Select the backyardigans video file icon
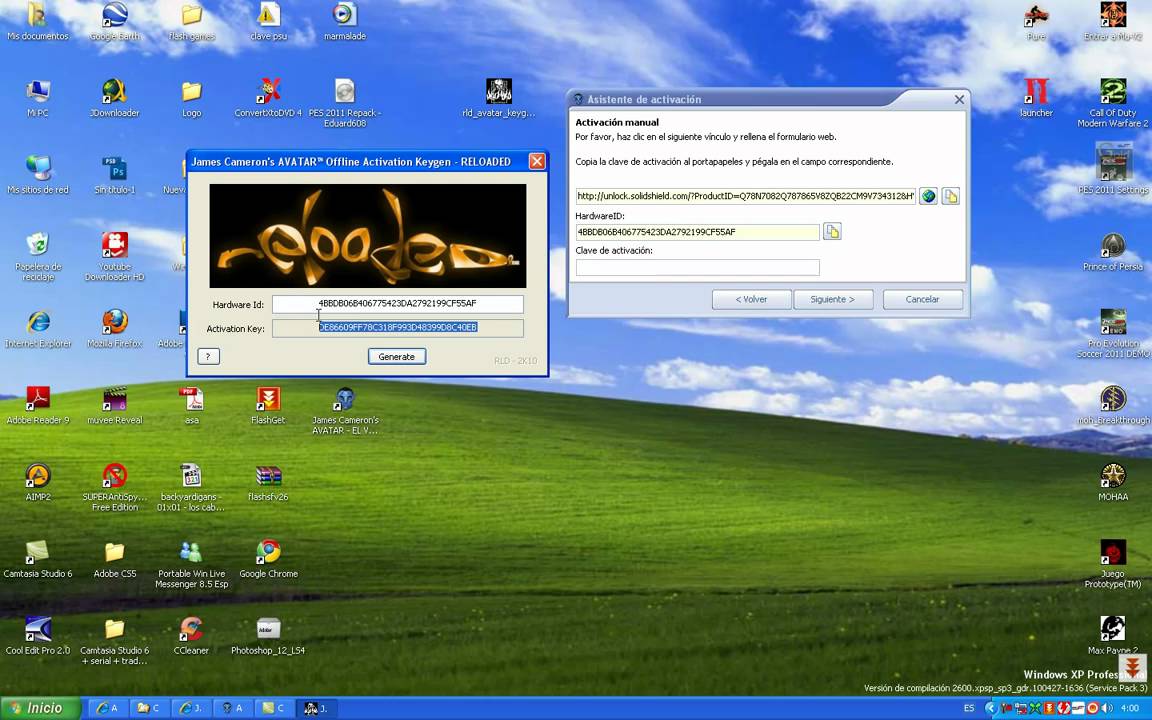1152x720 pixels. click(191, 487)
